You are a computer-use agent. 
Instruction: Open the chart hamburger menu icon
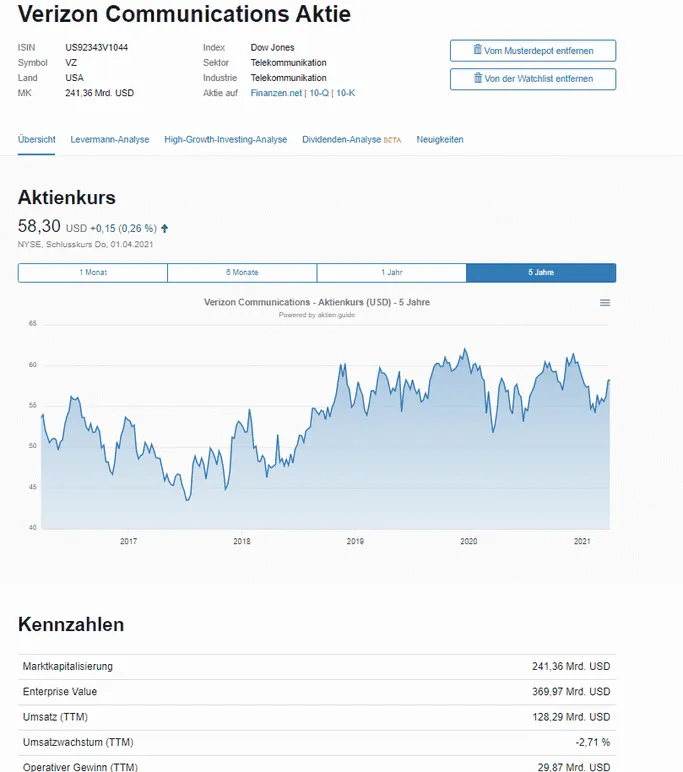point(605,303)
